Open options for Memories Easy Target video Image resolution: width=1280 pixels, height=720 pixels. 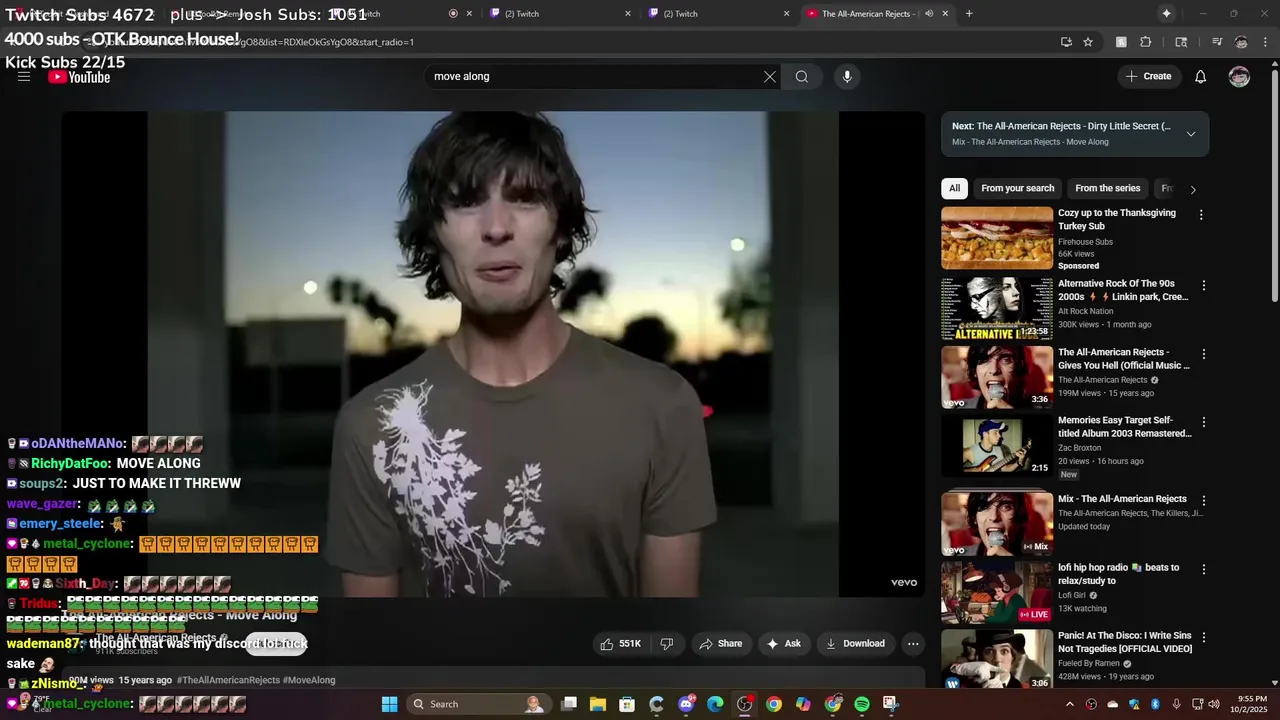1203,423
